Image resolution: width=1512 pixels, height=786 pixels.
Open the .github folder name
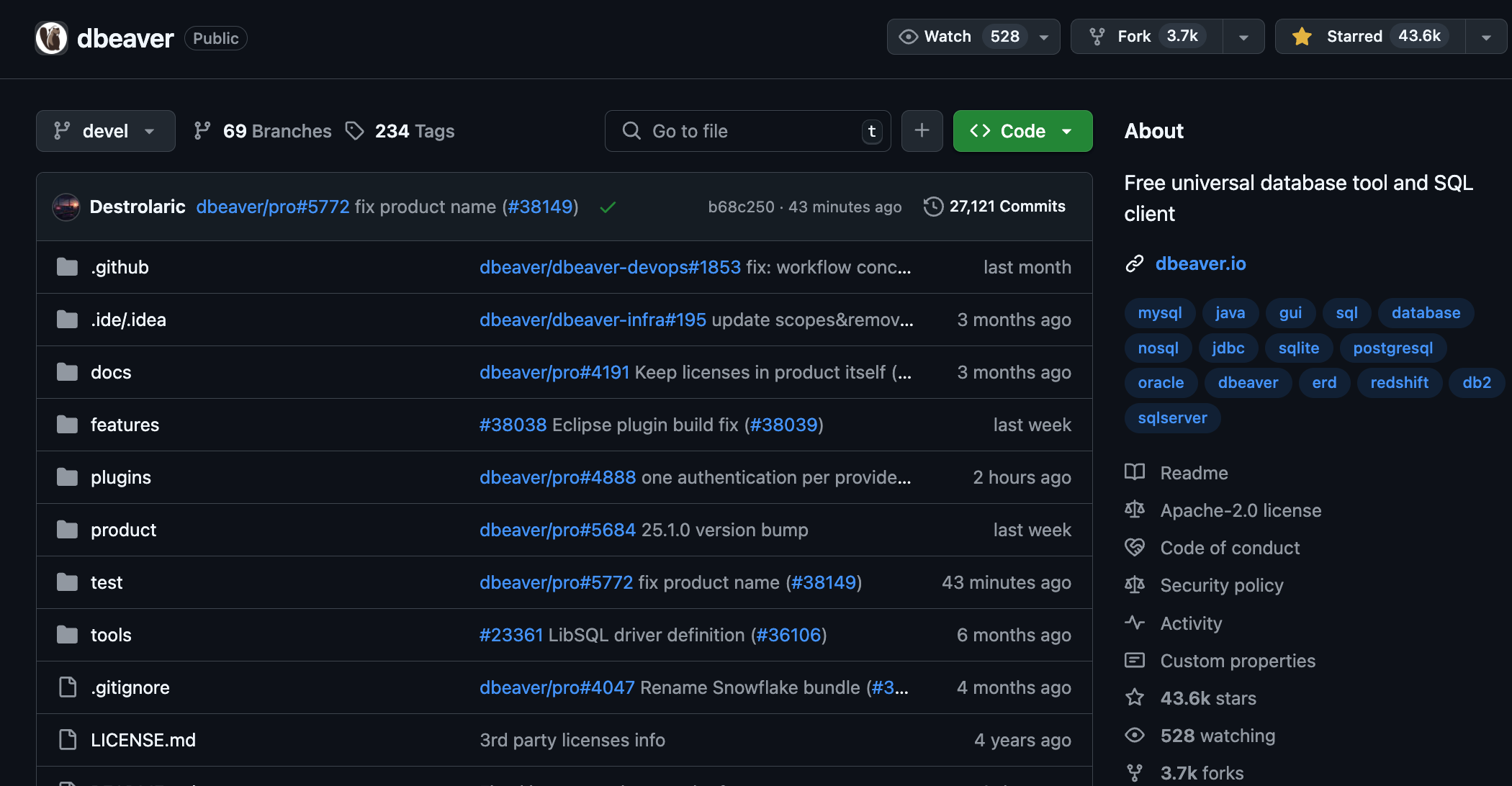pos(120,267)
